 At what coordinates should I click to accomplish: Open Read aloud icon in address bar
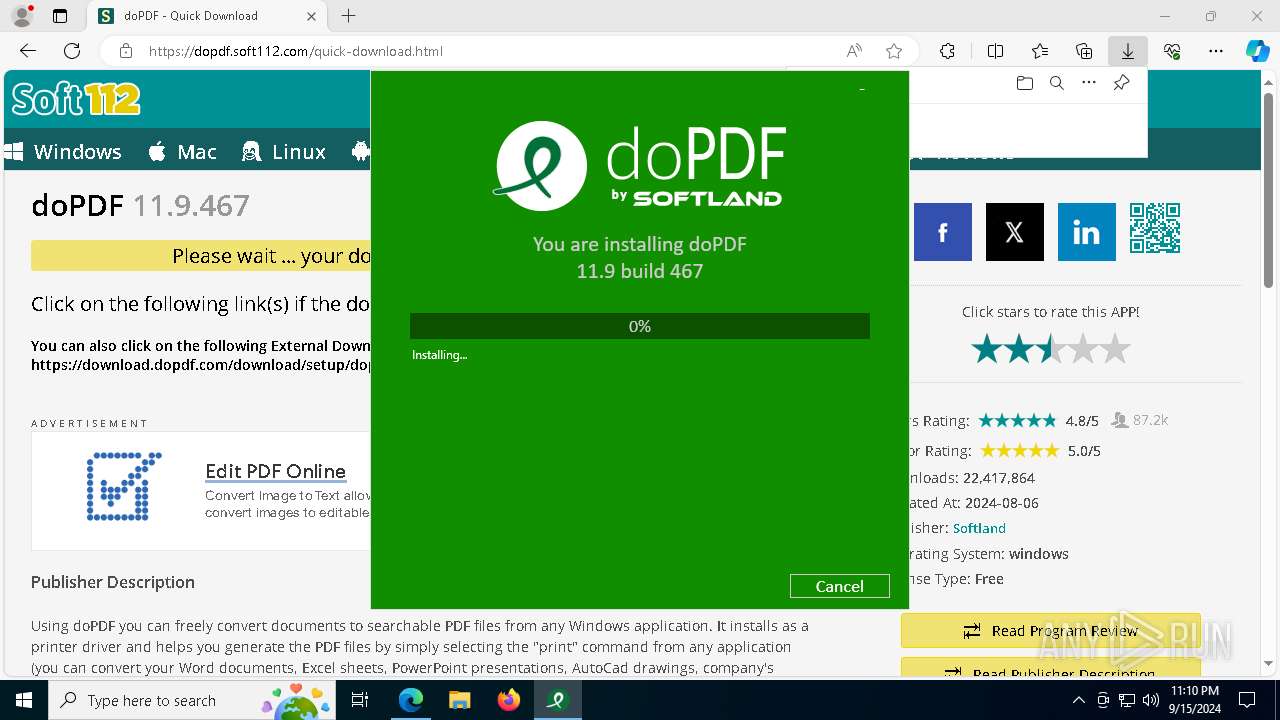(854, 51)
